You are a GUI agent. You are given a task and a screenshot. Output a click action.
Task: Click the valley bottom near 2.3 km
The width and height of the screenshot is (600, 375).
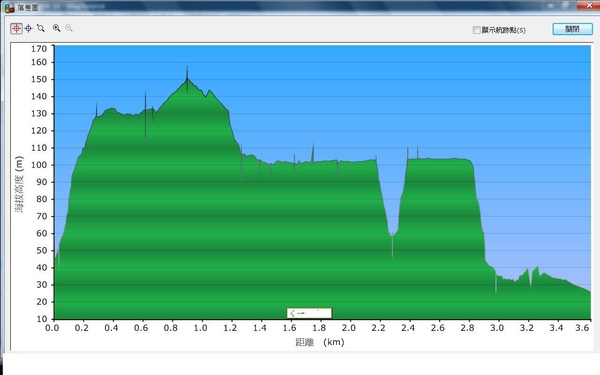(x=392, y=235)
